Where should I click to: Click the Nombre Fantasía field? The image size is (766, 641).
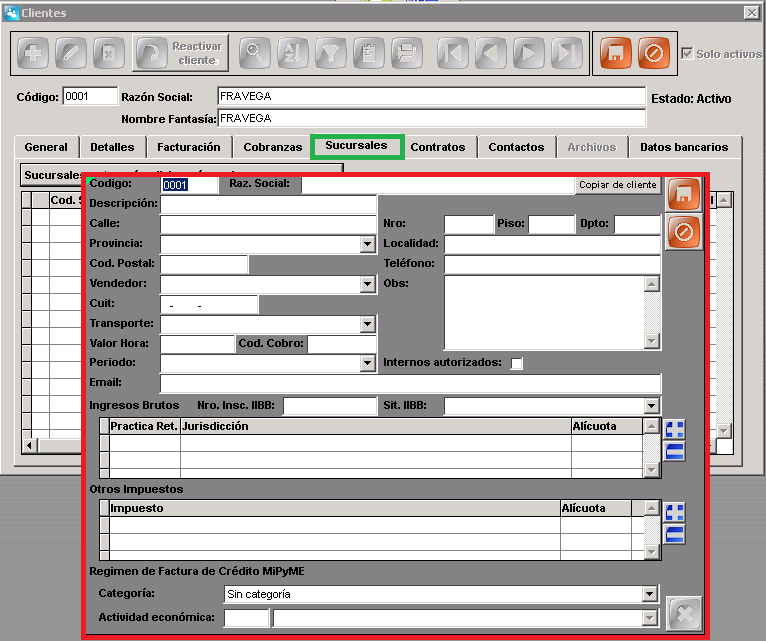tap(432, 118)
